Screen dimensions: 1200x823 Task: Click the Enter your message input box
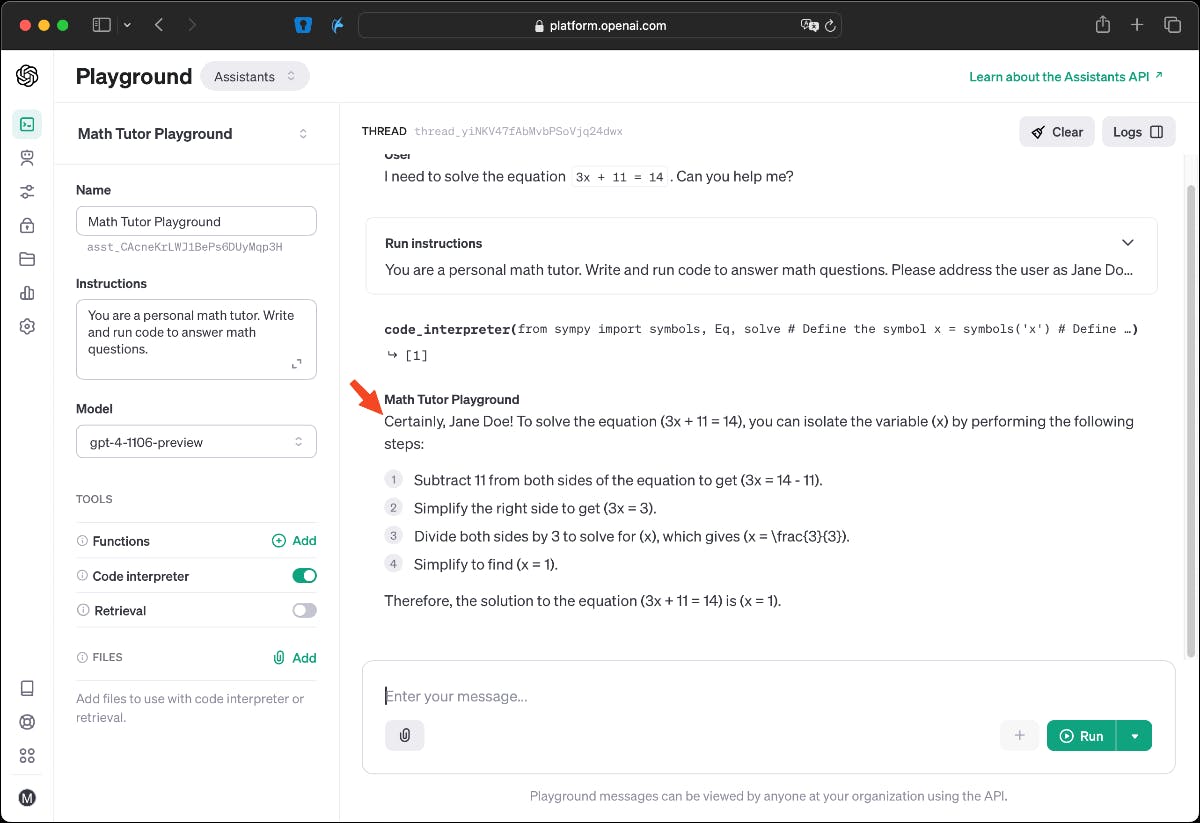tap(768, 696)
